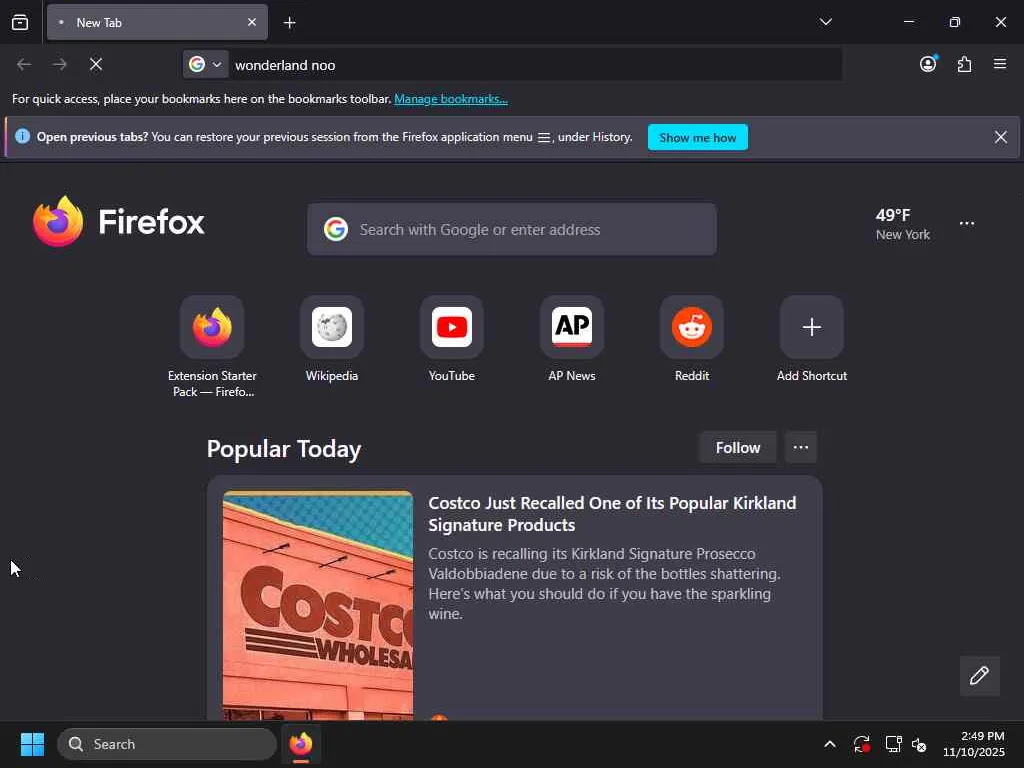Open the Manage bookmarks link

coord(451,99)
